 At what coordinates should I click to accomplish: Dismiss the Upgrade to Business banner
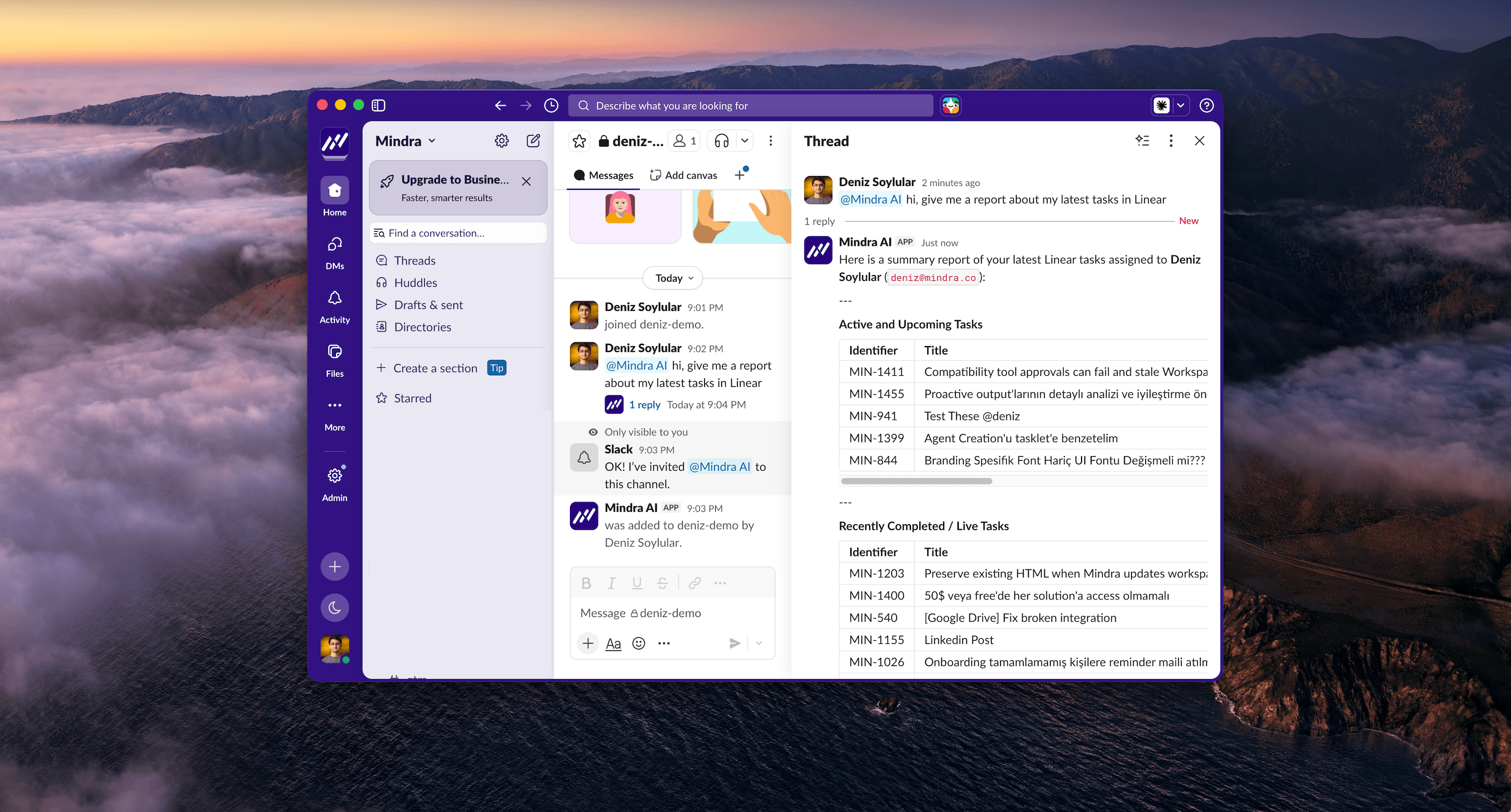click(x=526, y=182)
